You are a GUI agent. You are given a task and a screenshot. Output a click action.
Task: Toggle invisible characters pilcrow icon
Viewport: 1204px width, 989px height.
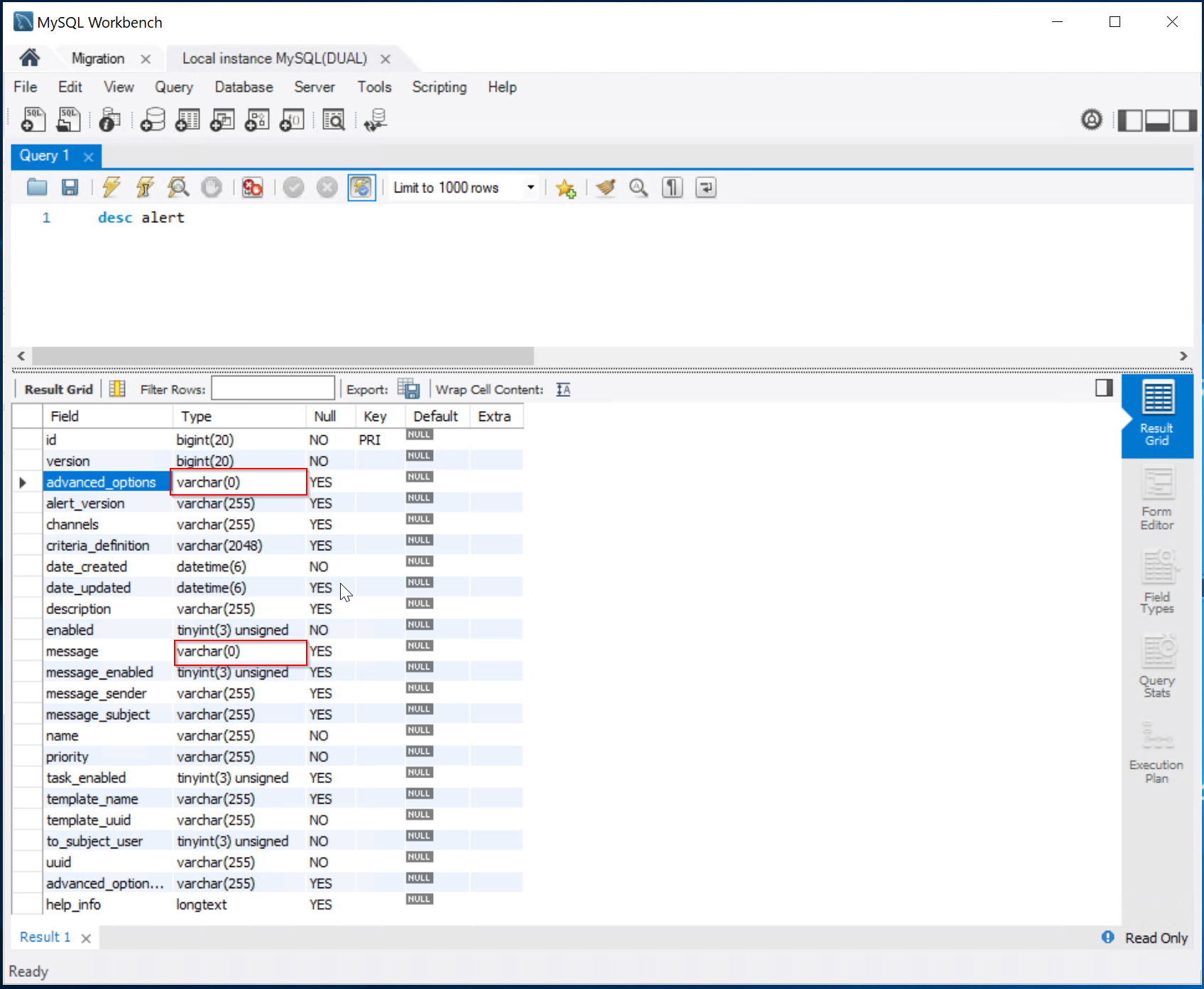pyautogui.click(x=672, y=187)
